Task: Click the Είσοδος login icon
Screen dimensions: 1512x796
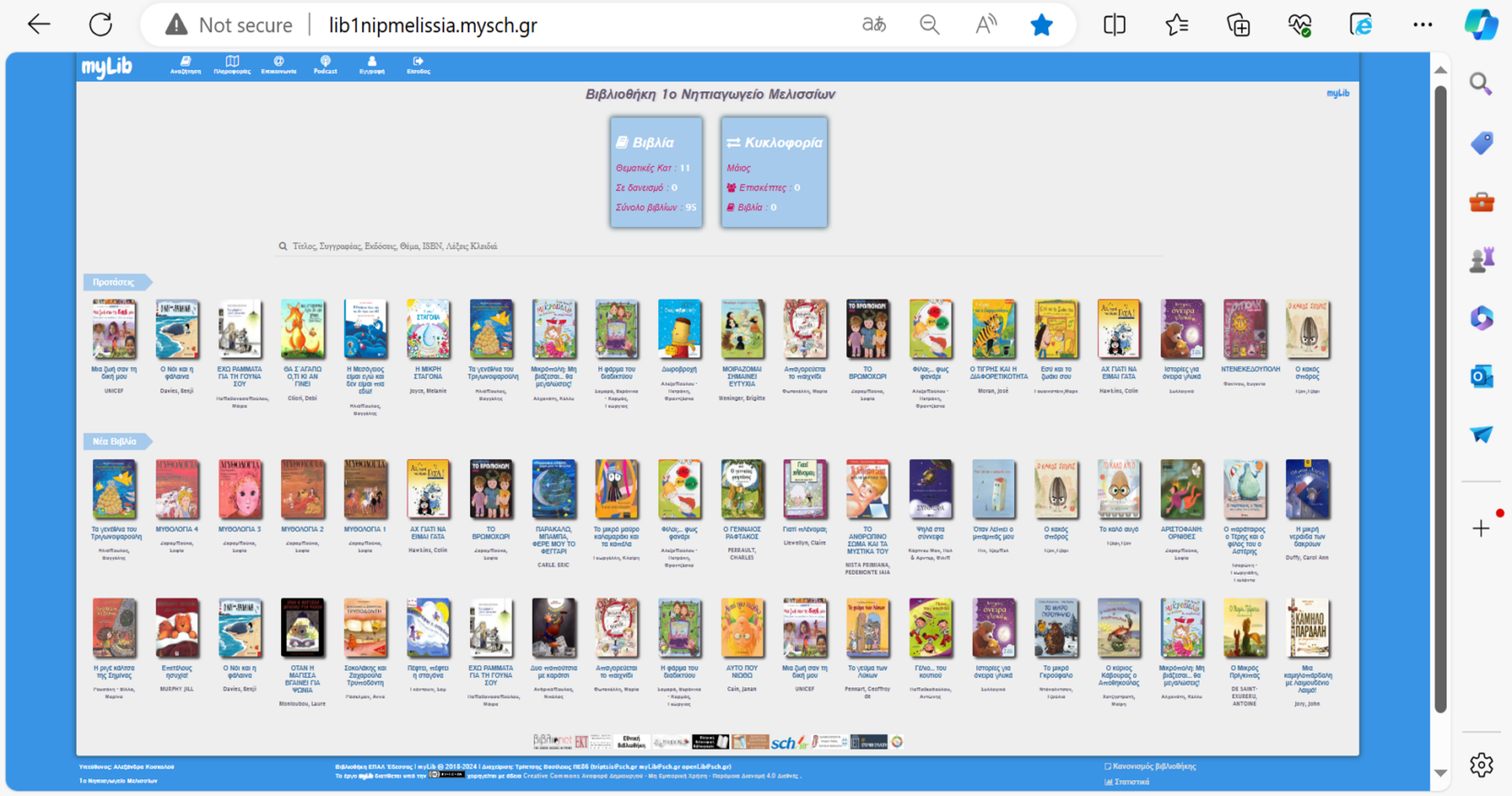Action: (419, 65)
